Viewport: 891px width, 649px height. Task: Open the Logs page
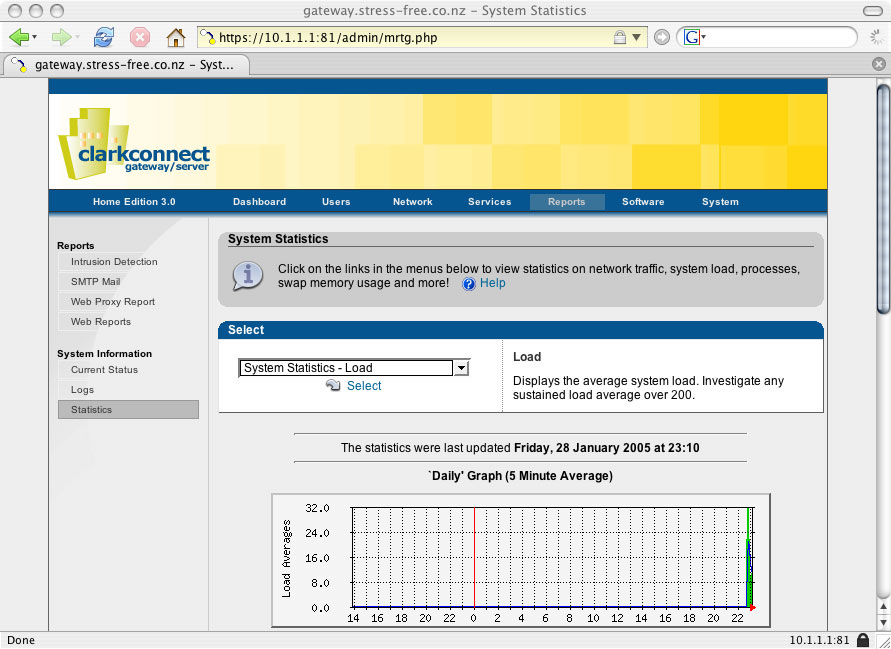click(x=82, y=390)
